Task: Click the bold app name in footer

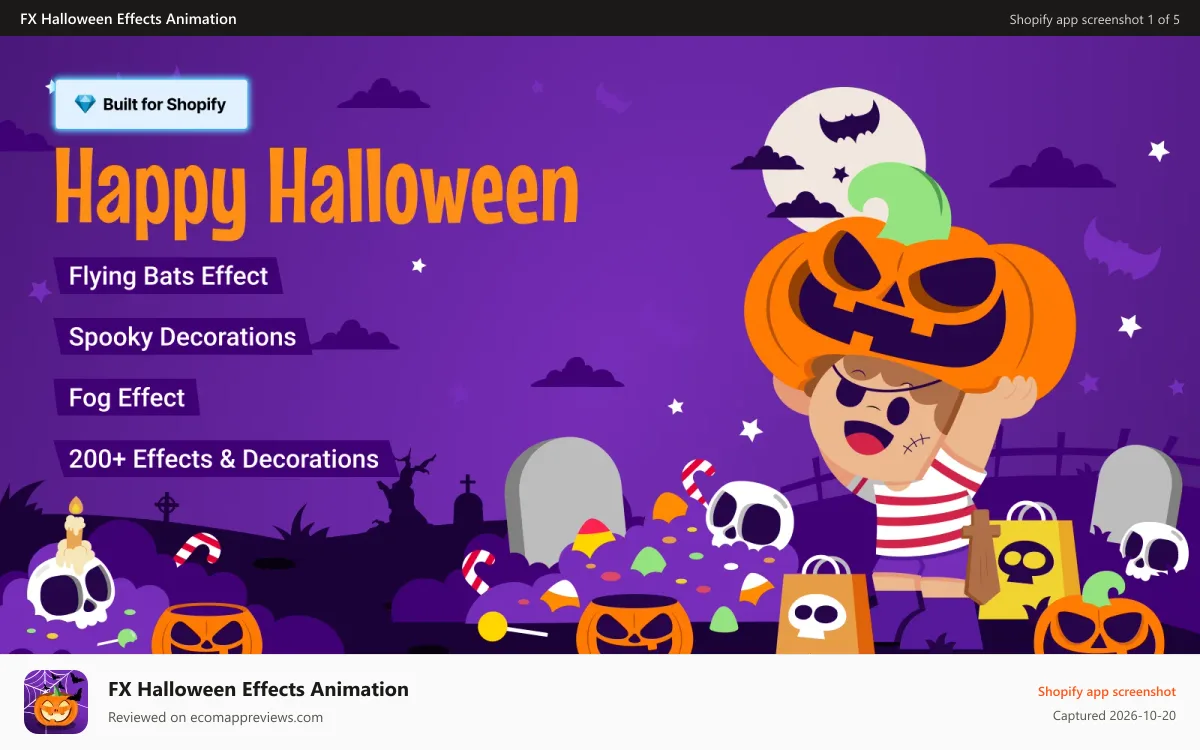Action: click(258, 689)
